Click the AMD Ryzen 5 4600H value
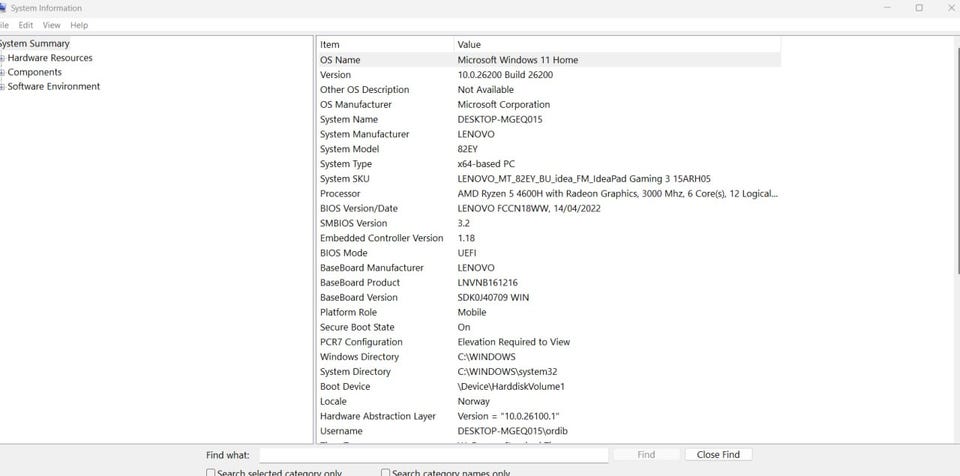This screenshot has height=476, width=960. click(618, 194)
